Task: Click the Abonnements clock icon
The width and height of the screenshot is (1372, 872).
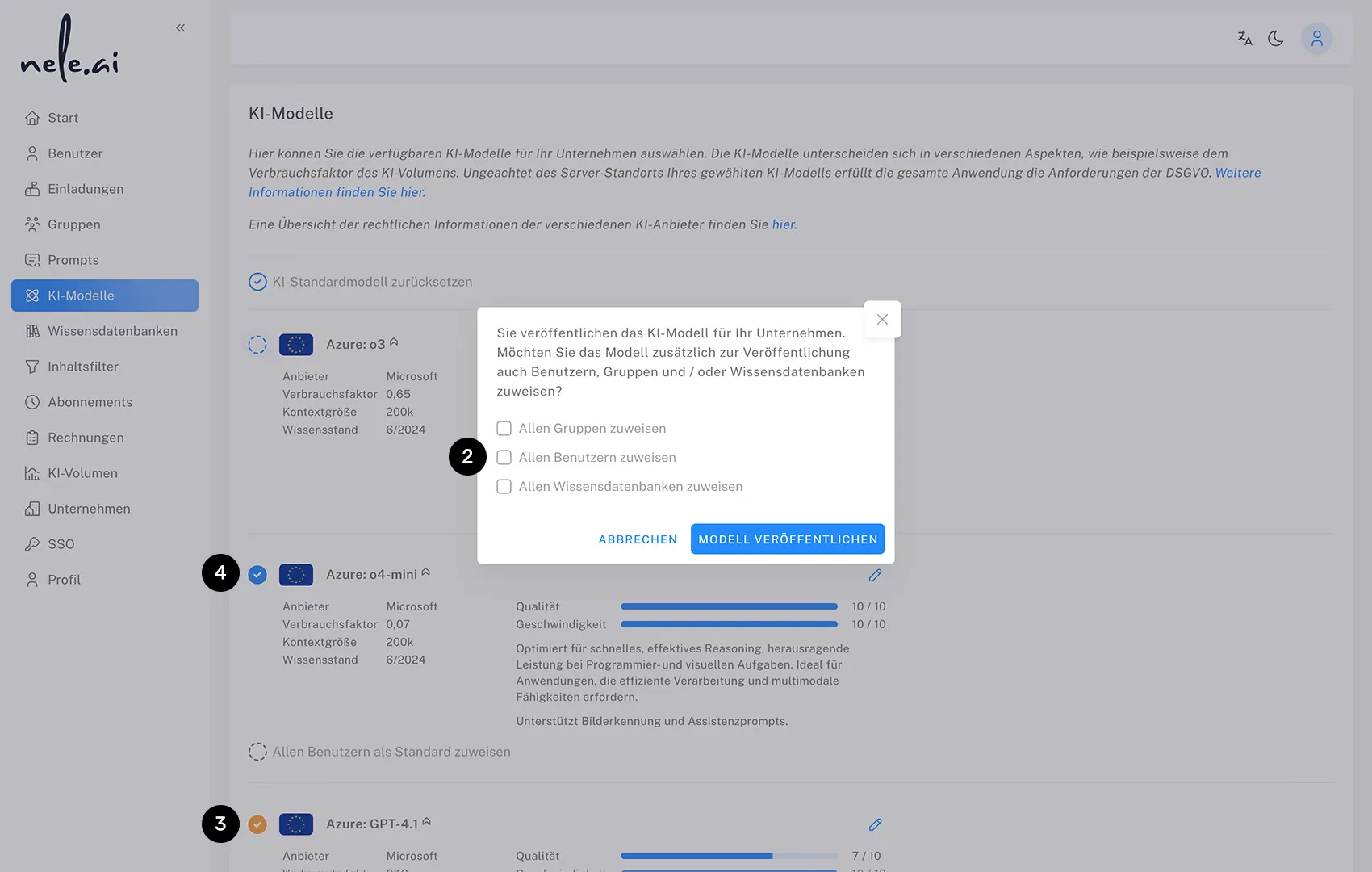Action: click(32, 402)
